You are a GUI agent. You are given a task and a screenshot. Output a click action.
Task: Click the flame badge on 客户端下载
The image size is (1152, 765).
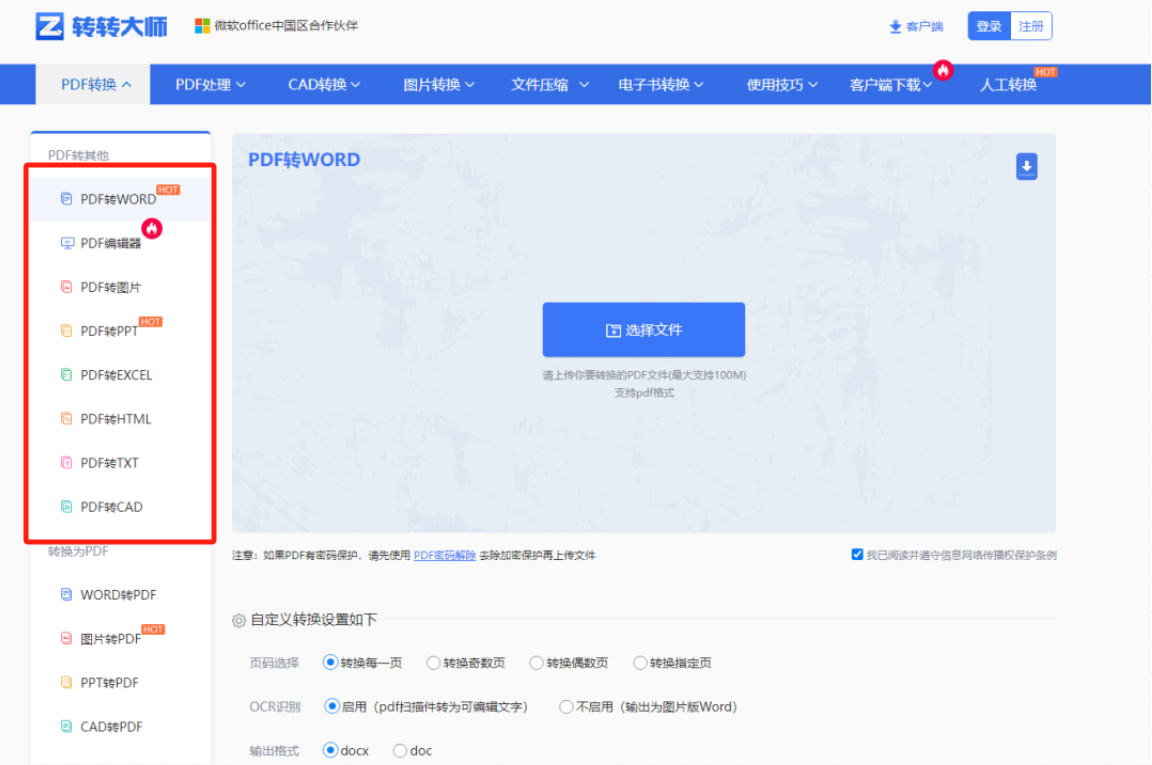point(943,71)
